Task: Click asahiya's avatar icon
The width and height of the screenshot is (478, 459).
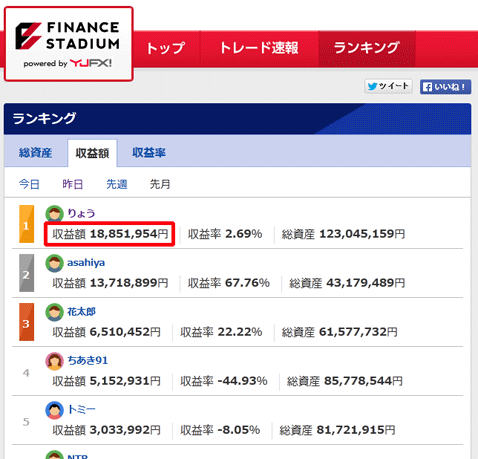Action: click(x=54, y=263)
